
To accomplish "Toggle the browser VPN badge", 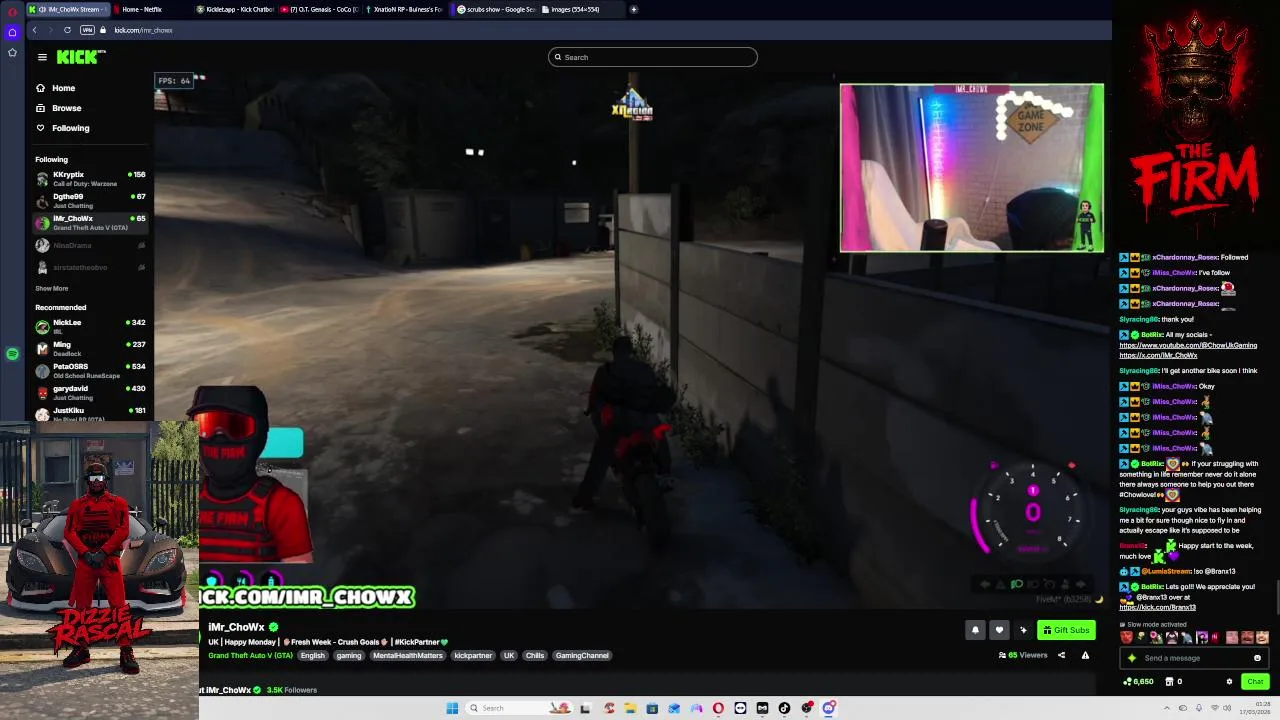I will coord(87,30).
